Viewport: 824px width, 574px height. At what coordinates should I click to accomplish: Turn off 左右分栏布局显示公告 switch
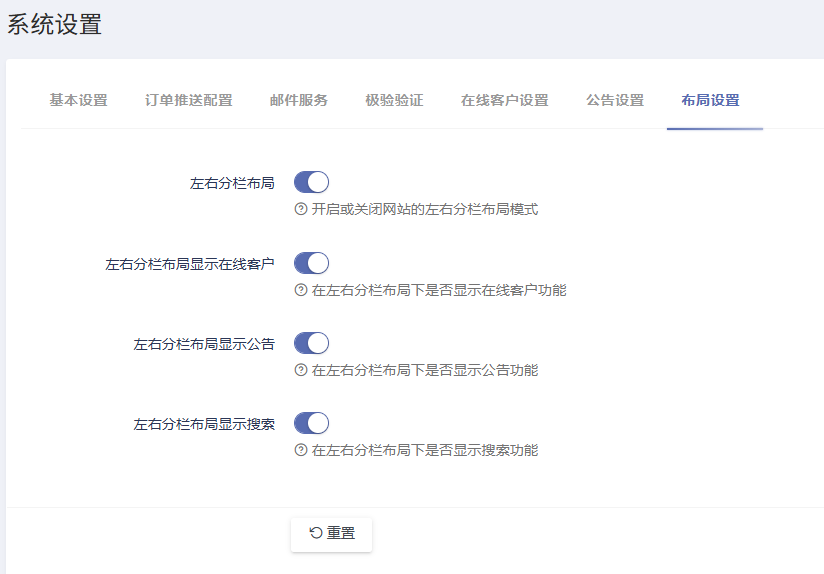pos(311,343)
